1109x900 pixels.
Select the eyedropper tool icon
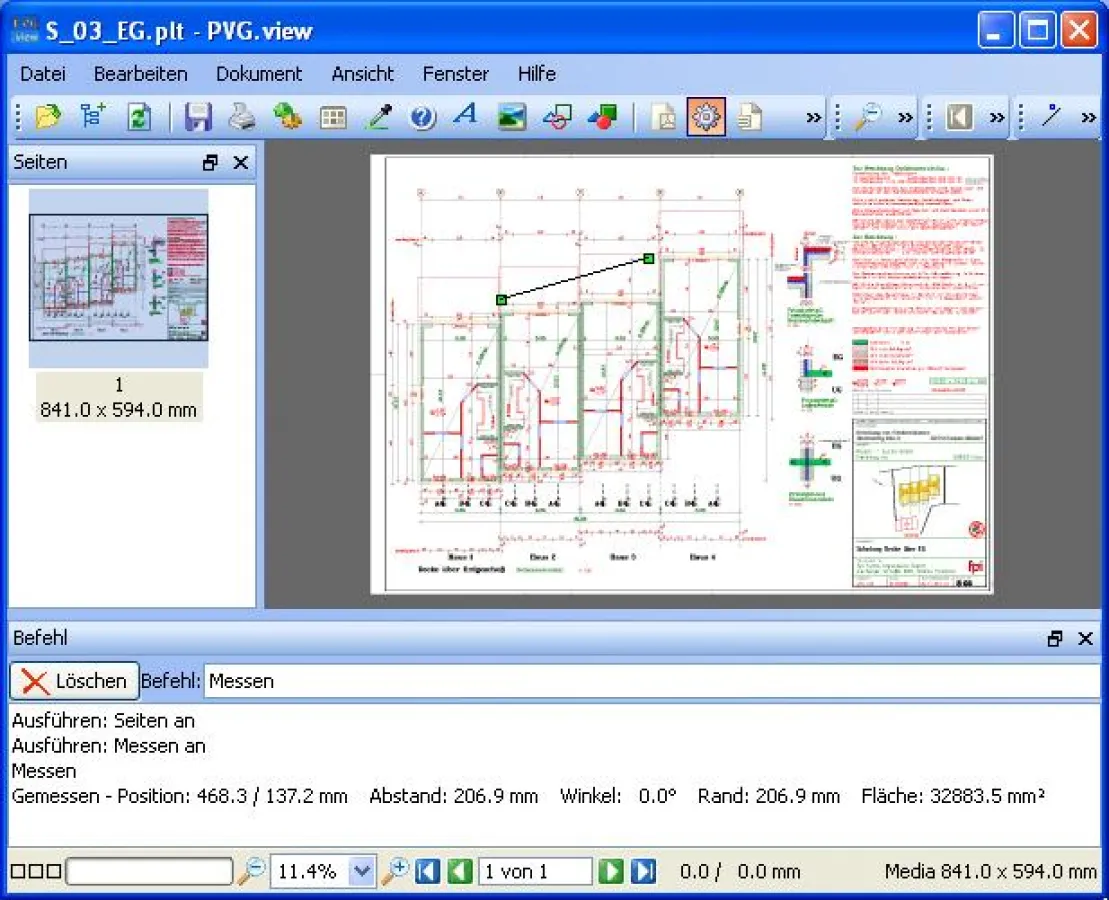tap(378, 117)
